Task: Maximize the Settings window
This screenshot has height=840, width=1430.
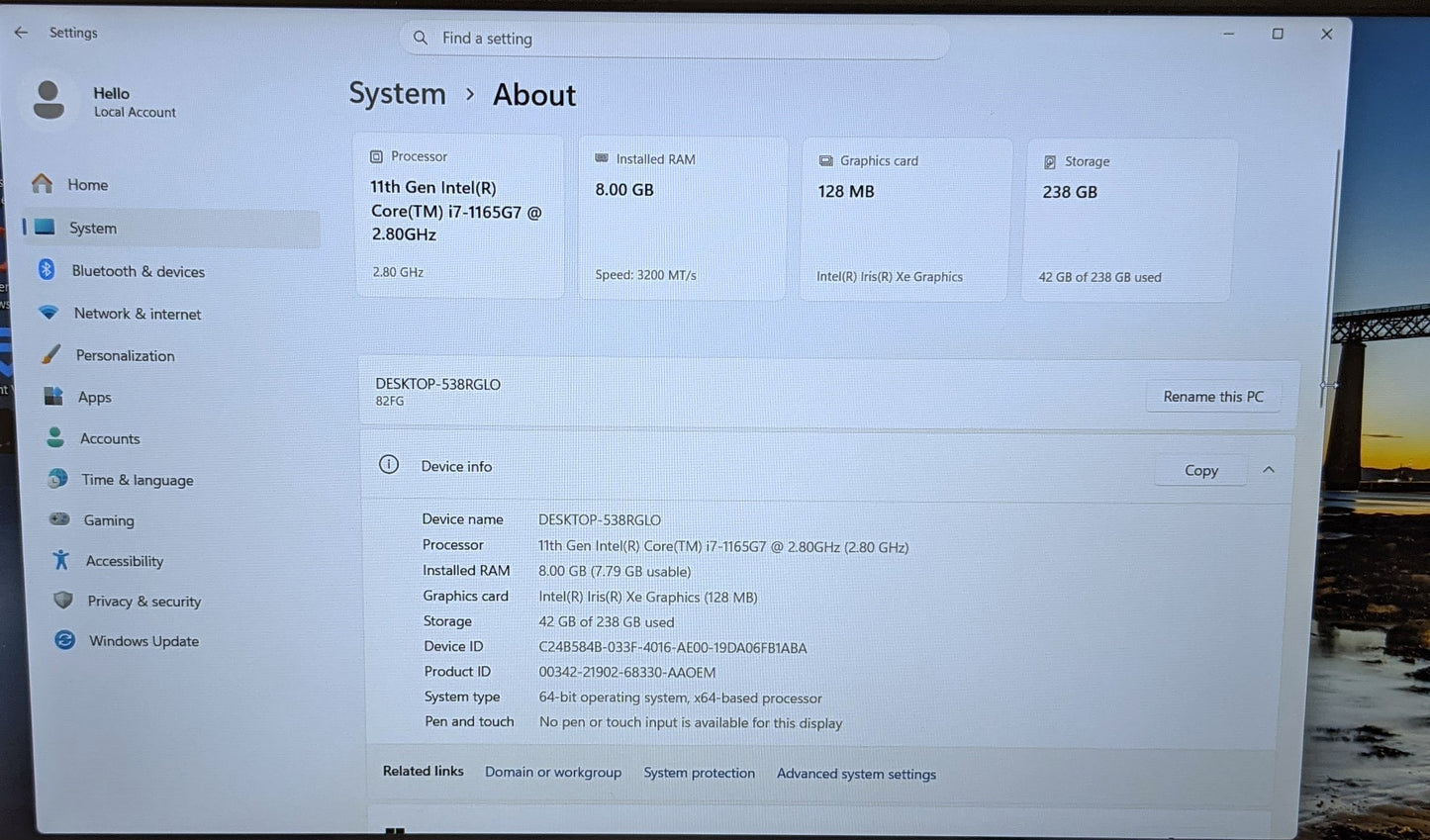Action: (x=1278, y=34)
